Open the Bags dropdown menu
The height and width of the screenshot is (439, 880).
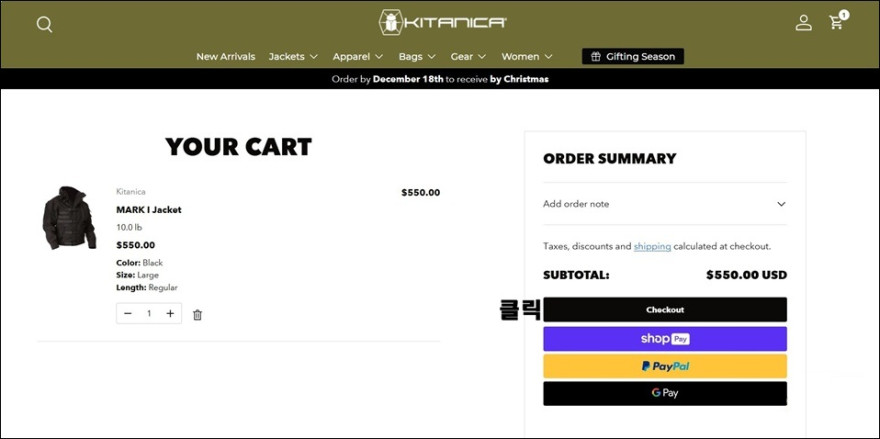(x=417, y=57)
